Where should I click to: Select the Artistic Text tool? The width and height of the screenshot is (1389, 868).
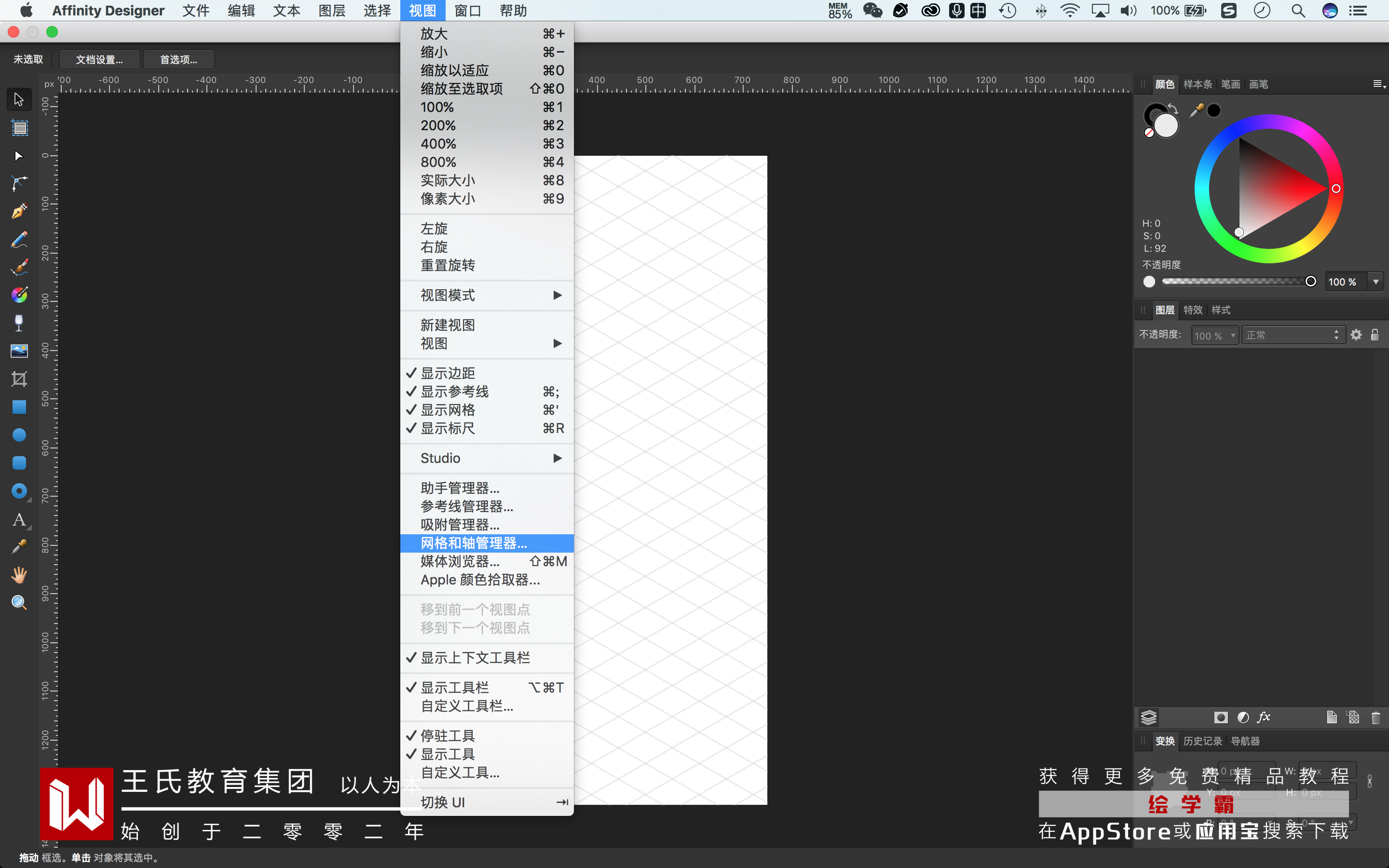point(19,519)
